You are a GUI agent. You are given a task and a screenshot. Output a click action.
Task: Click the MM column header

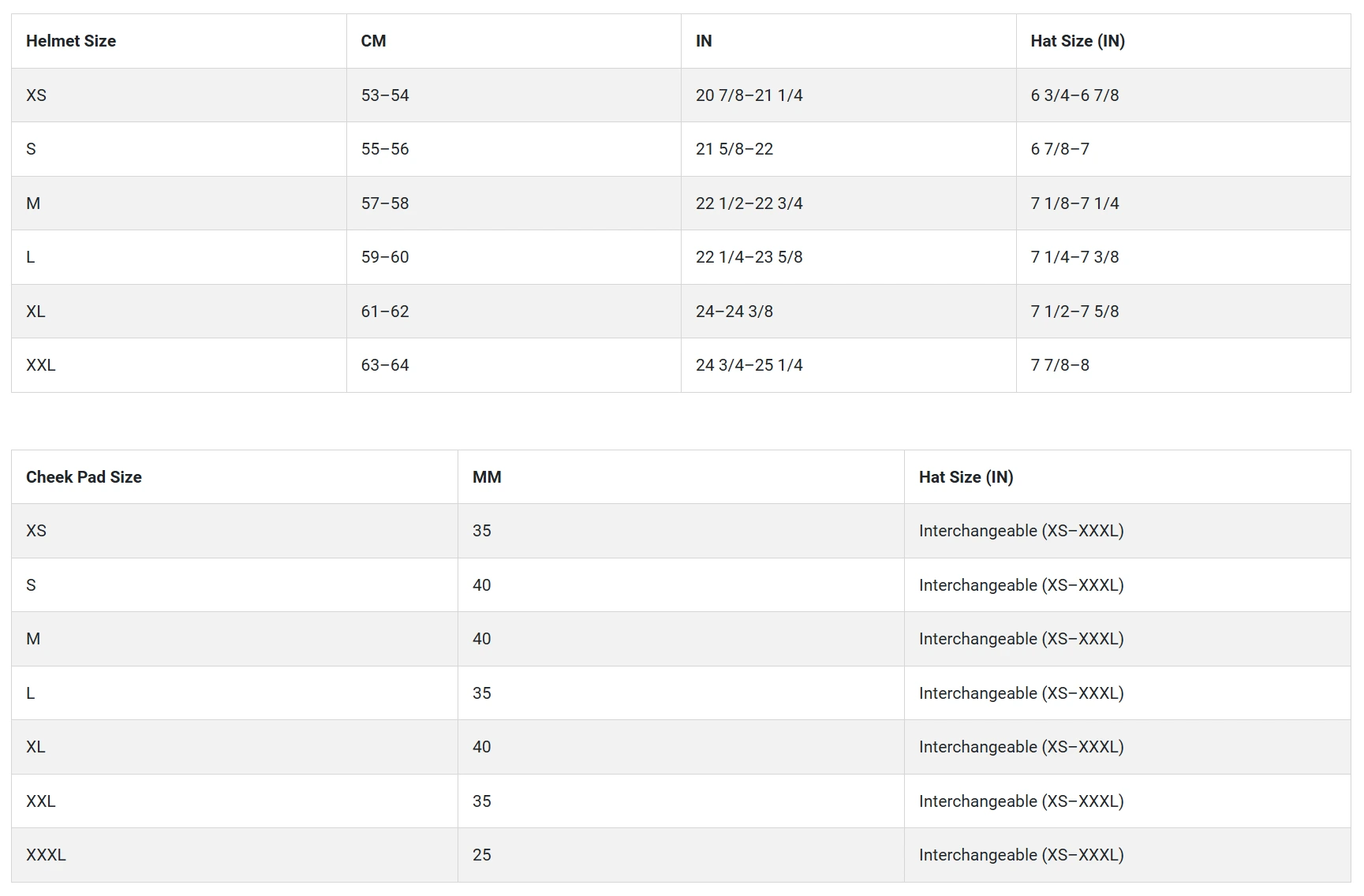[487, 477]
